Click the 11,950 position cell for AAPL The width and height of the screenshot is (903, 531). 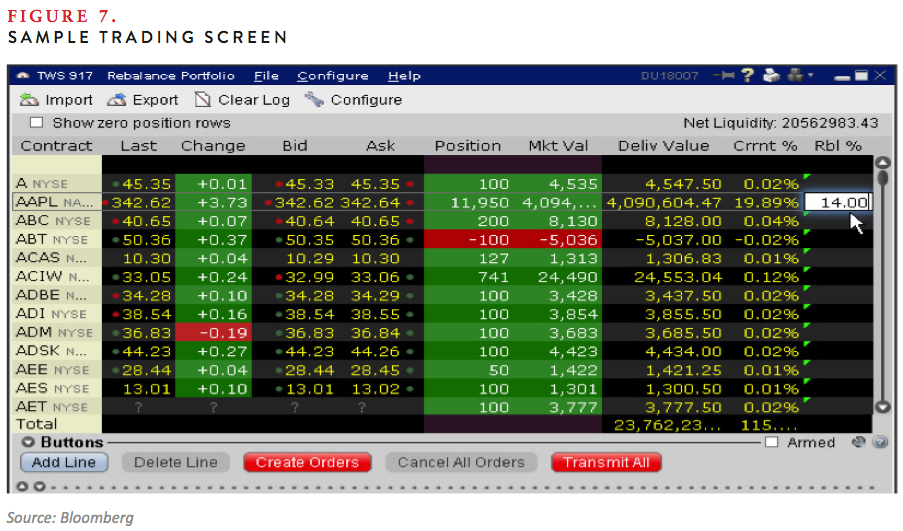click(x=469, y=202)
